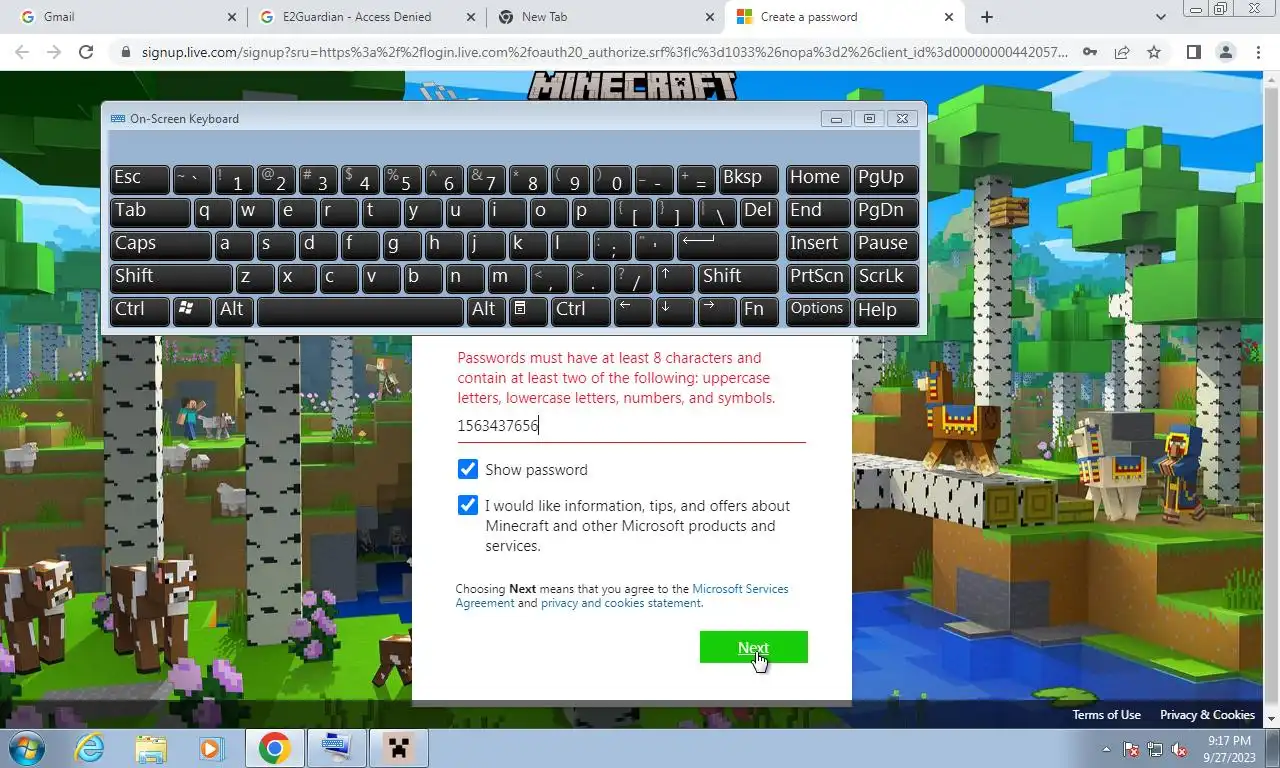Click the Options key on On-Screen Keyboard
This screenshot has height=768, width=1280.
(x=818, y=311)
